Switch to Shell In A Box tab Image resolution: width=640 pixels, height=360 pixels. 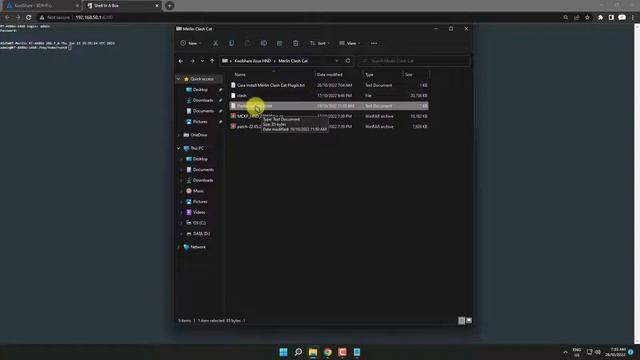122,6
